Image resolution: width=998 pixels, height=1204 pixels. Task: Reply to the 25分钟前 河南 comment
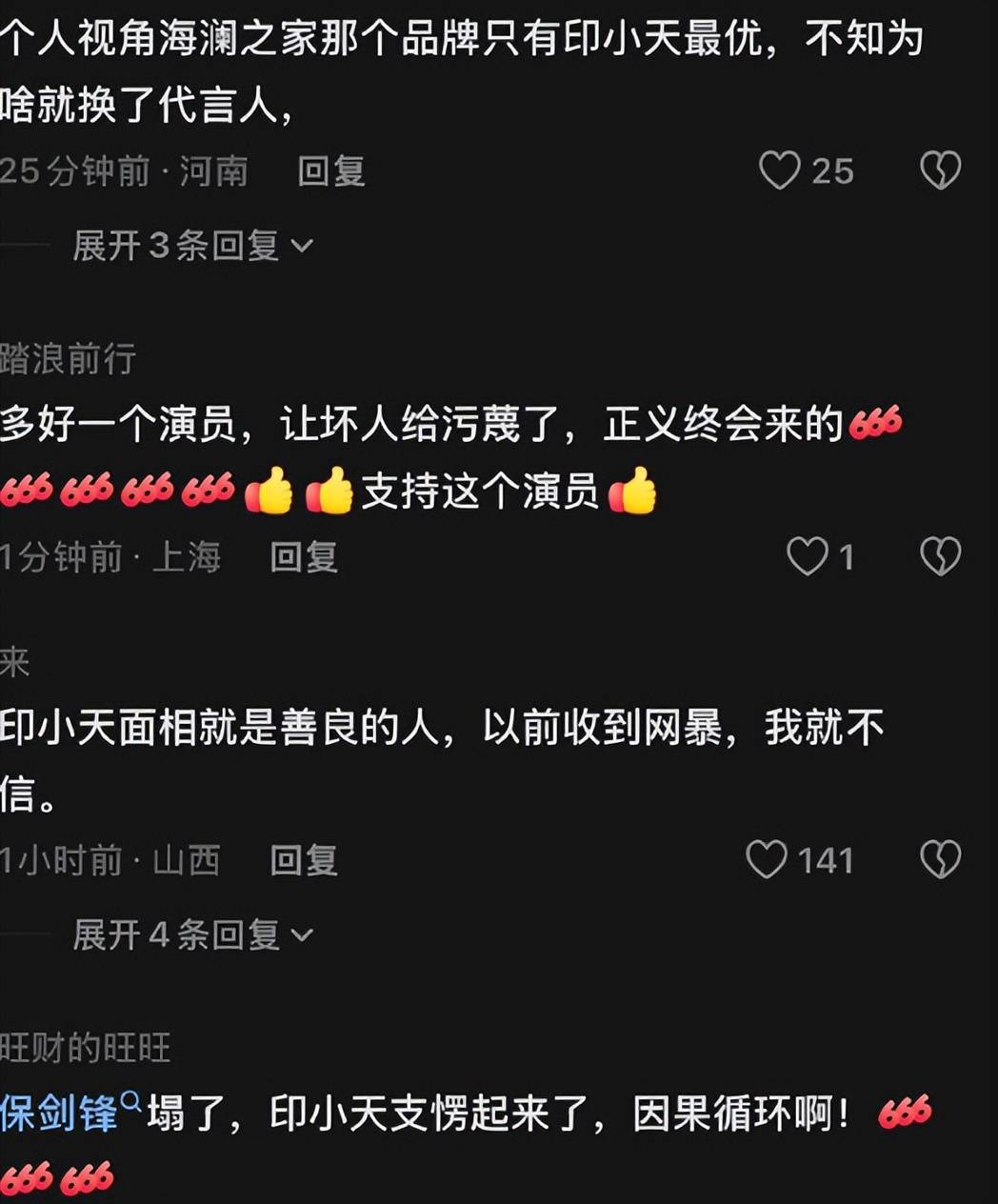pos(331,171)
